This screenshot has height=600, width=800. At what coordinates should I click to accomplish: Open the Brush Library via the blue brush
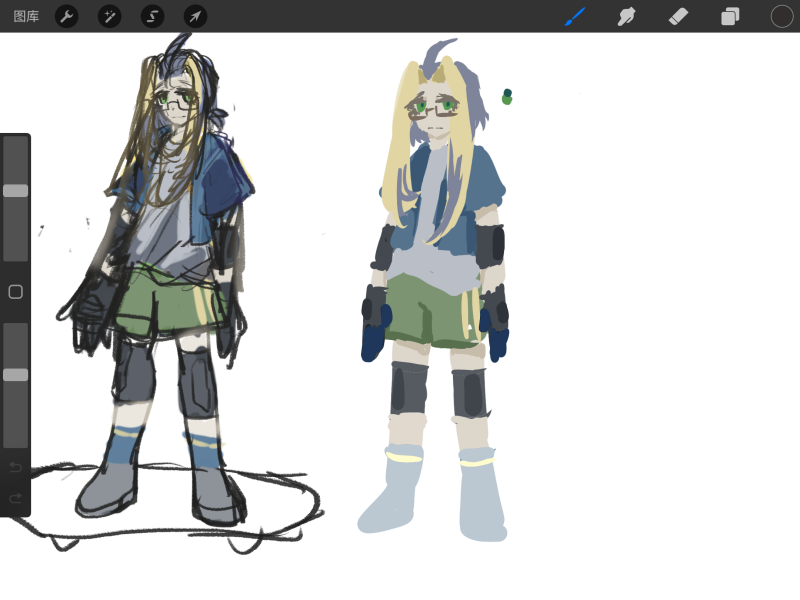575,16
